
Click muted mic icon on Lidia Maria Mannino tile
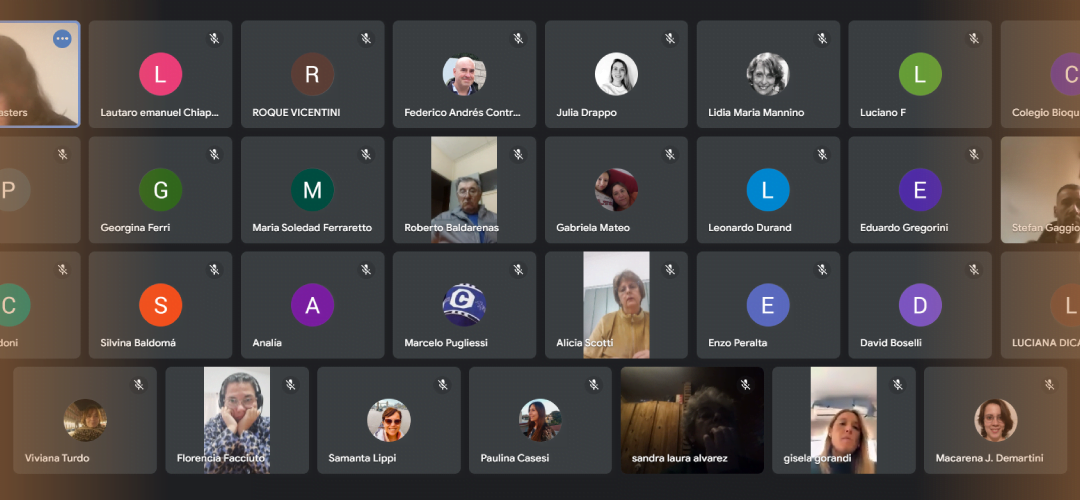(822, 39)
